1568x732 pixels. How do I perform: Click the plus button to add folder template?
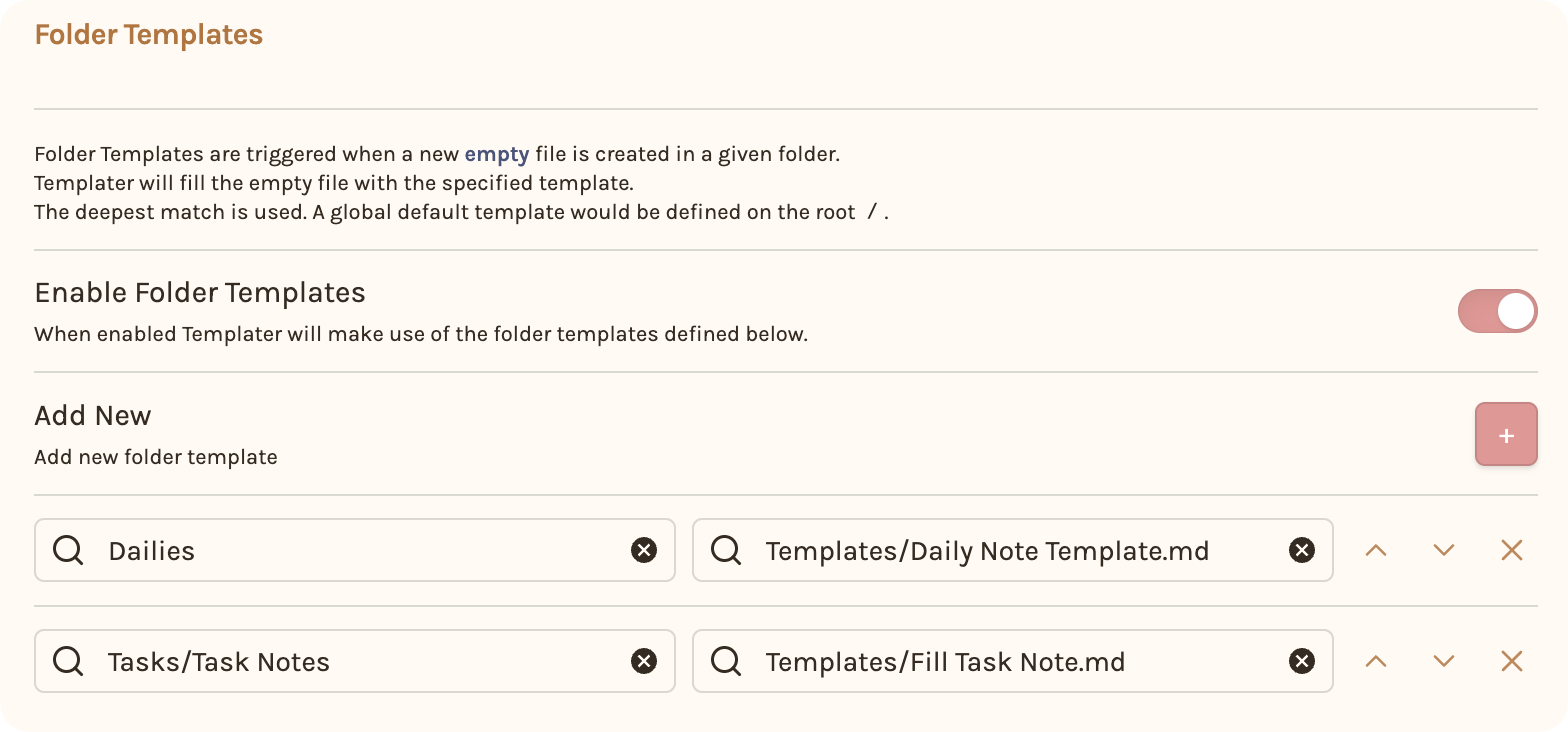(x=1506, y=435)
